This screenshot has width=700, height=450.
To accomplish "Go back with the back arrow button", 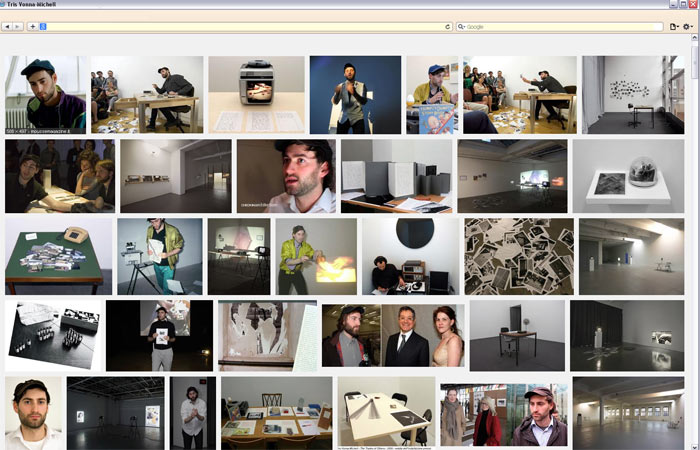I will pyautogui.click(x=7, y=27).
